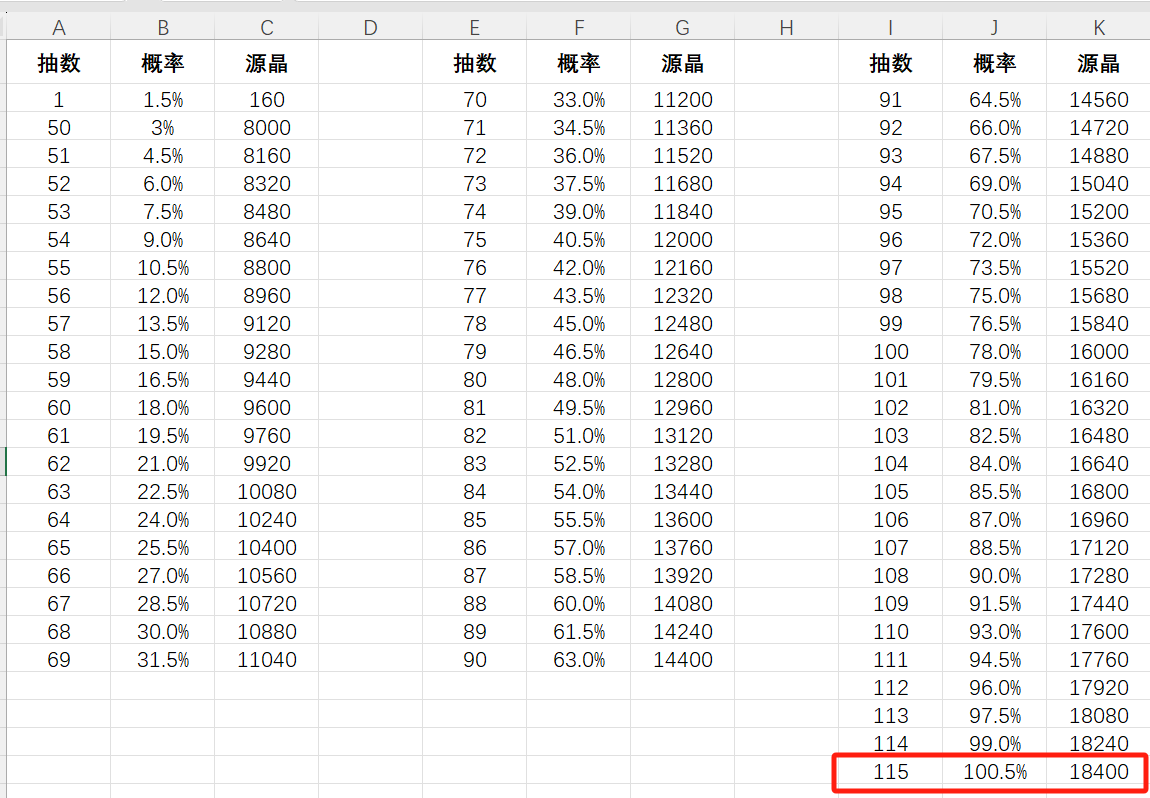Select the 源晶 heading cell in column C
The image size is (1150, 798).
267,62
